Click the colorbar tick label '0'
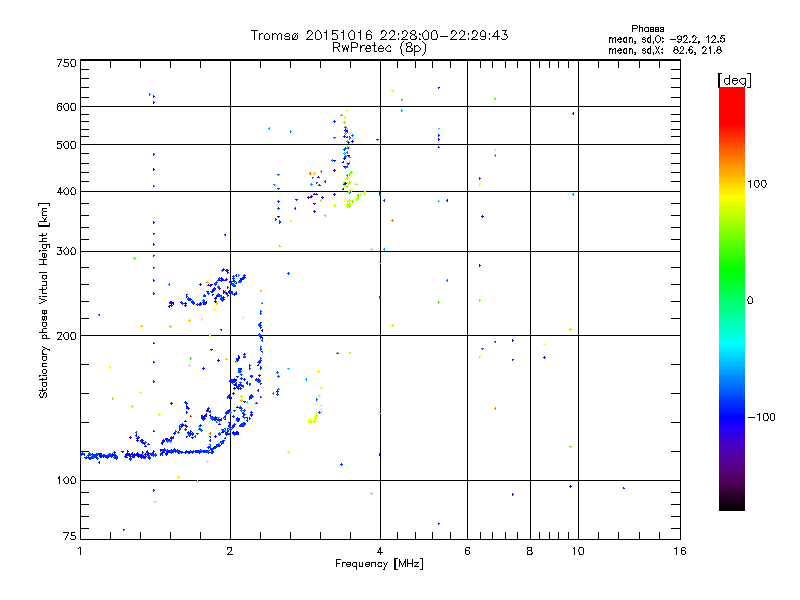The height and width of the screenshot is (600, 800). pyautogui.click(x=750, y=301)
